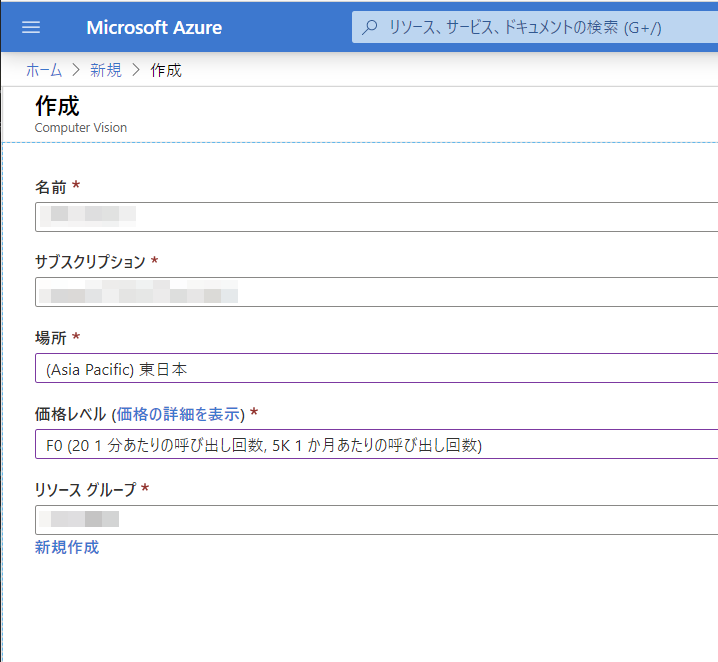Image resolution: width=718 pixels, height=662 pixels.
Task: Navigate to 新規 in the breadcrumb
Action: click(x=106, y=70)
